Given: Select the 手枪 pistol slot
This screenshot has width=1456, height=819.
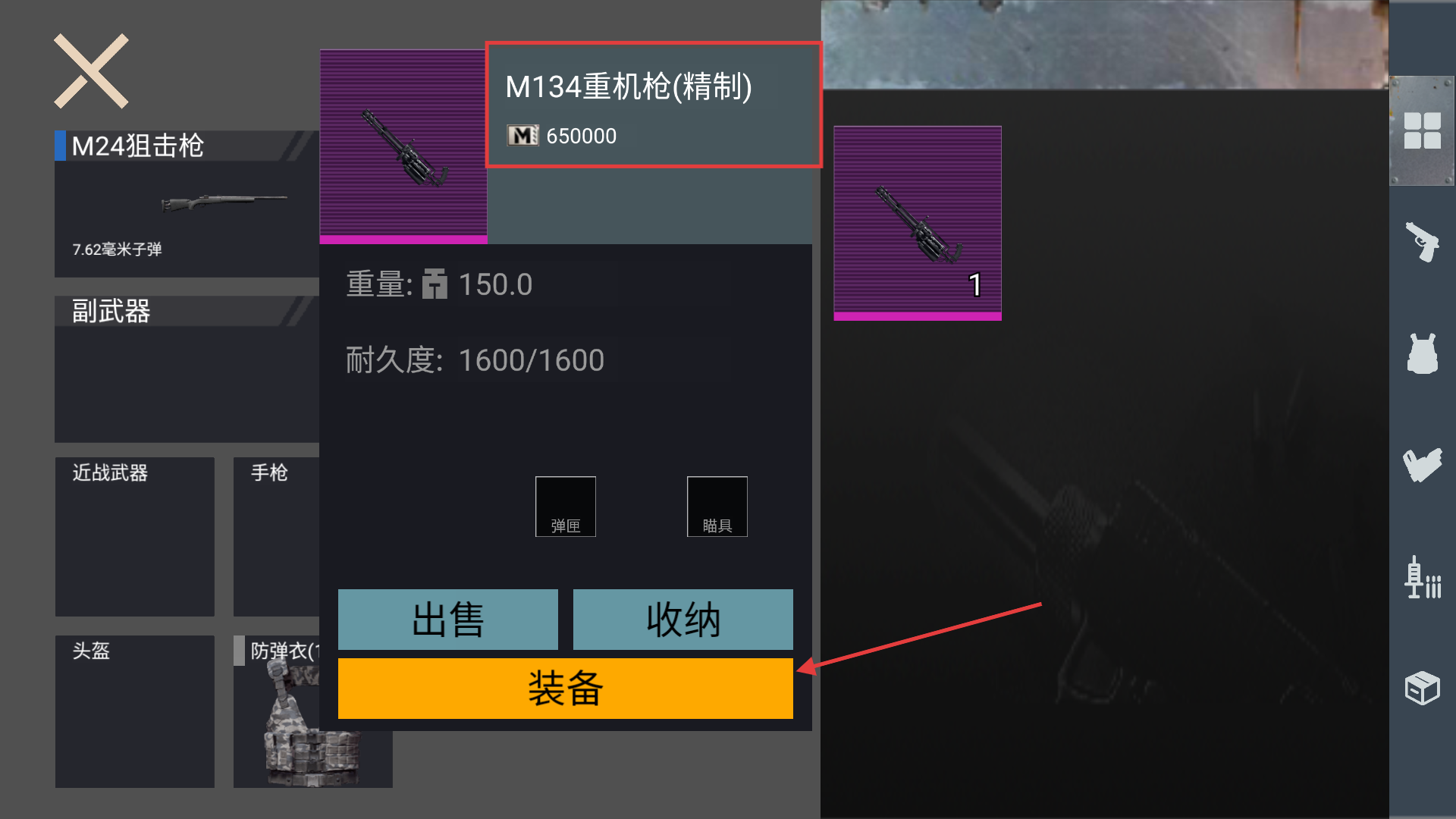Looking at the screenshot, I should (276, 537).
